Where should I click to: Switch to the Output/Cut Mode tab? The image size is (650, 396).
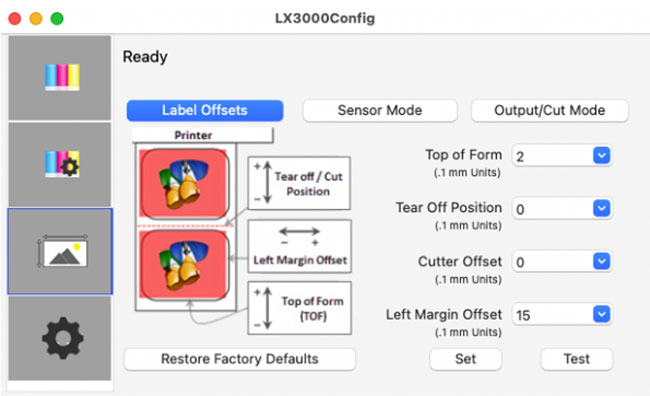click(550, 110)
